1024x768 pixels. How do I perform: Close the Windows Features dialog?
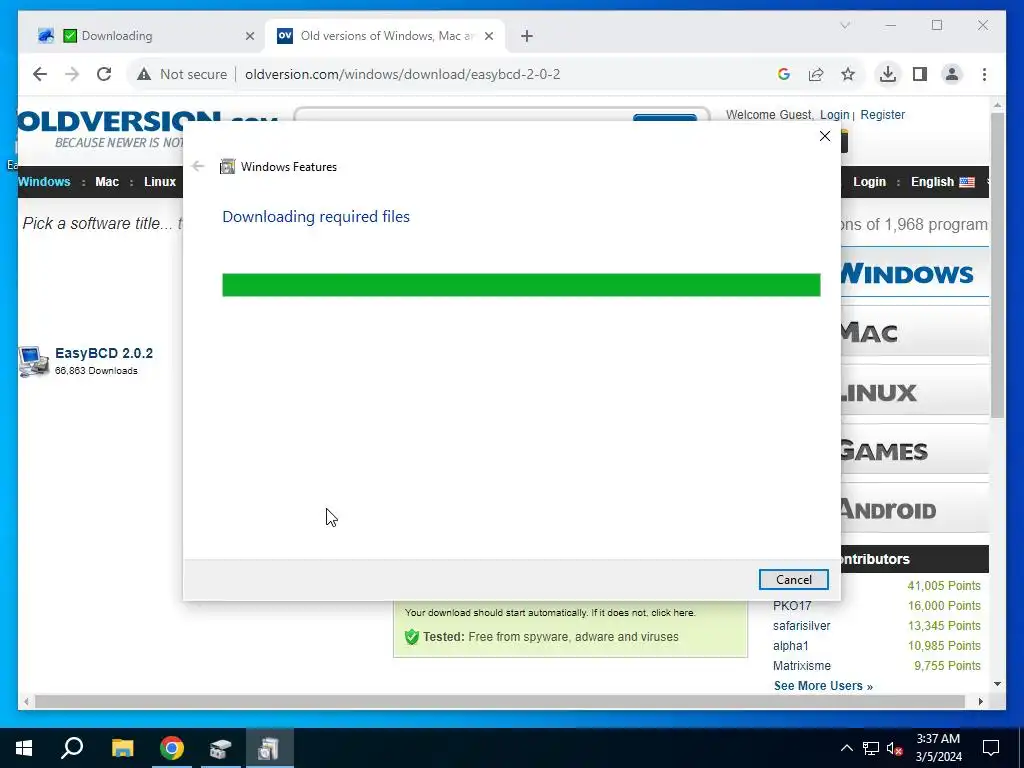[x=825, y=136]
